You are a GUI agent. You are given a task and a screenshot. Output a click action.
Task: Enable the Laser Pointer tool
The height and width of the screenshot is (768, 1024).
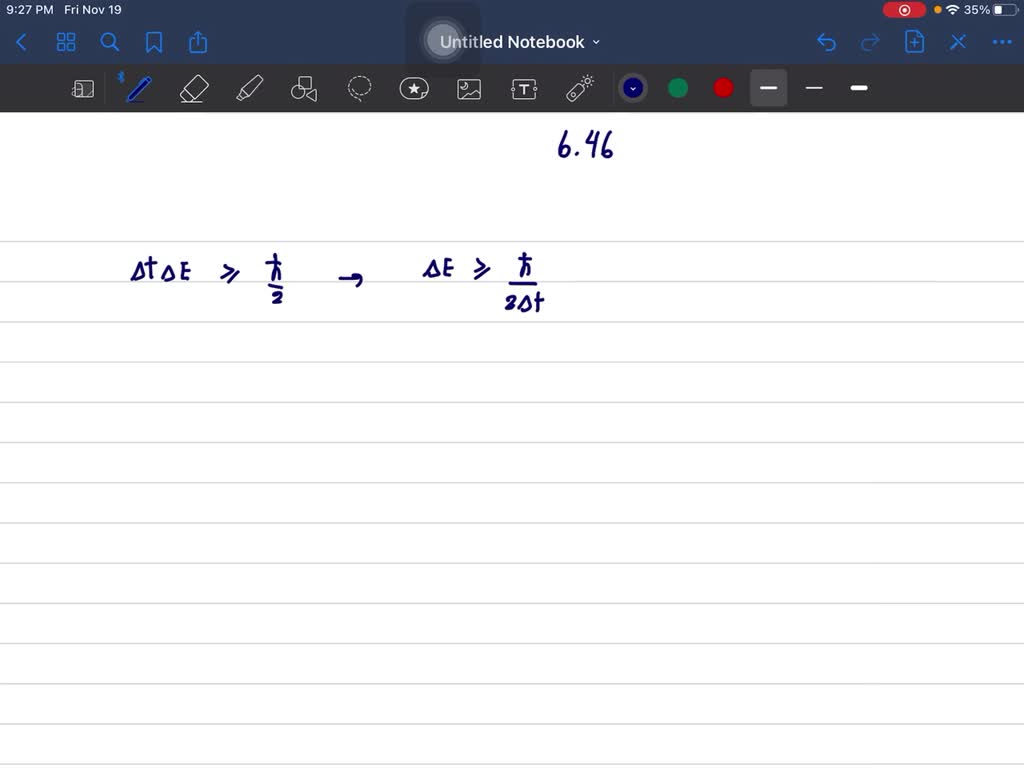(x=579, y=88)
